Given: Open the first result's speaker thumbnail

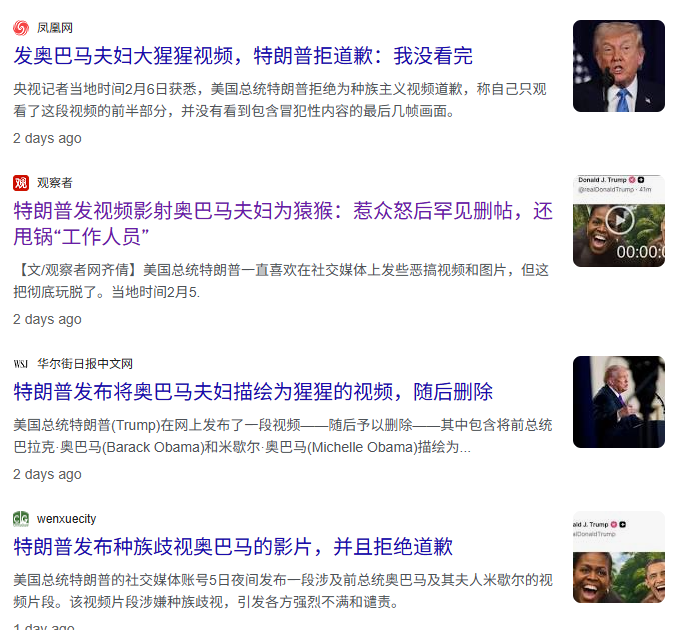Looking at the screenshot, I should 619,66.
